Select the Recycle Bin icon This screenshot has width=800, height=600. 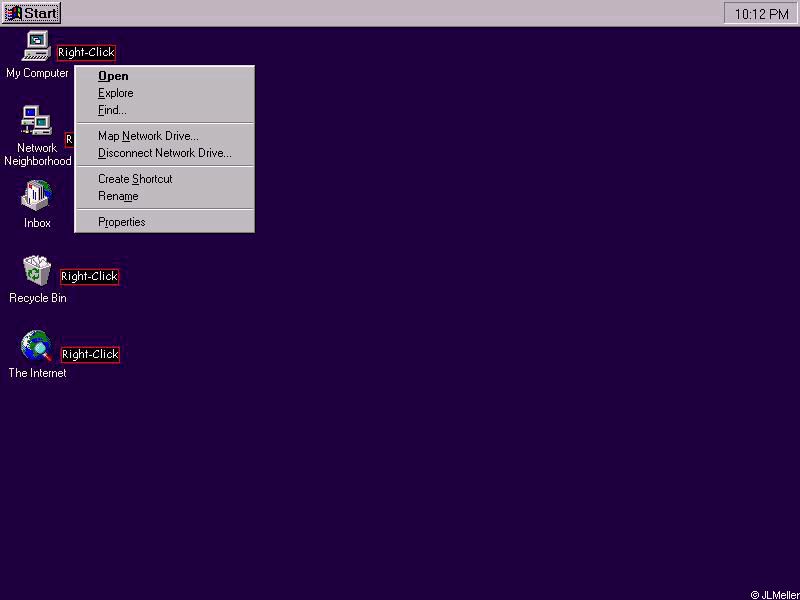tap(37, 270)
